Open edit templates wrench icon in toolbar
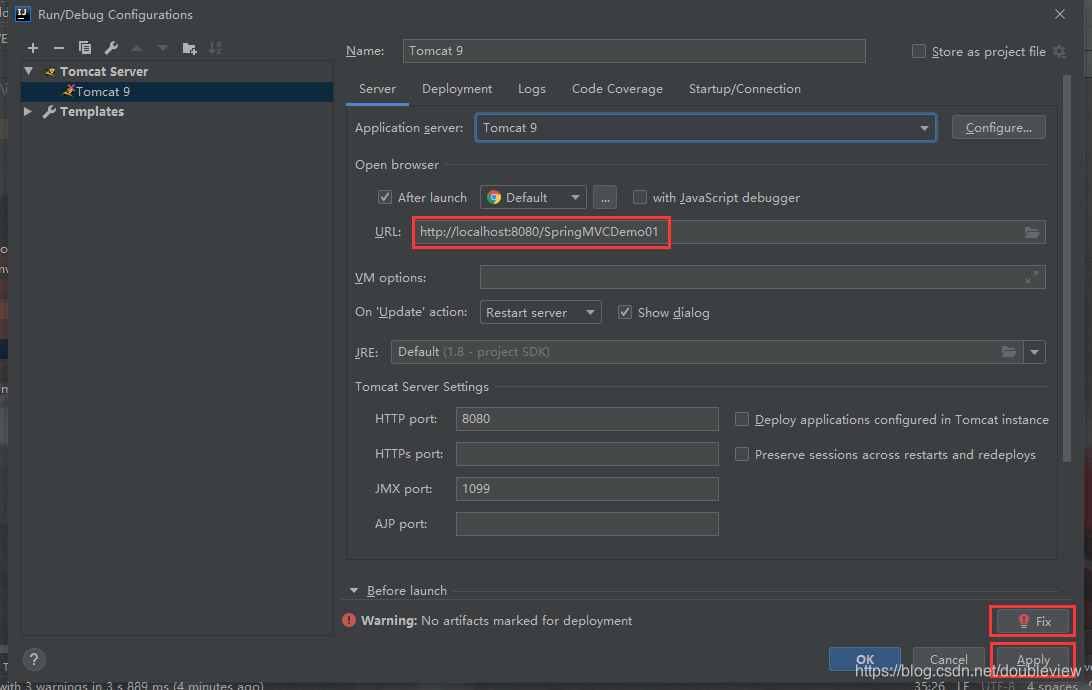1092x690 pixels. click(111, 48)
